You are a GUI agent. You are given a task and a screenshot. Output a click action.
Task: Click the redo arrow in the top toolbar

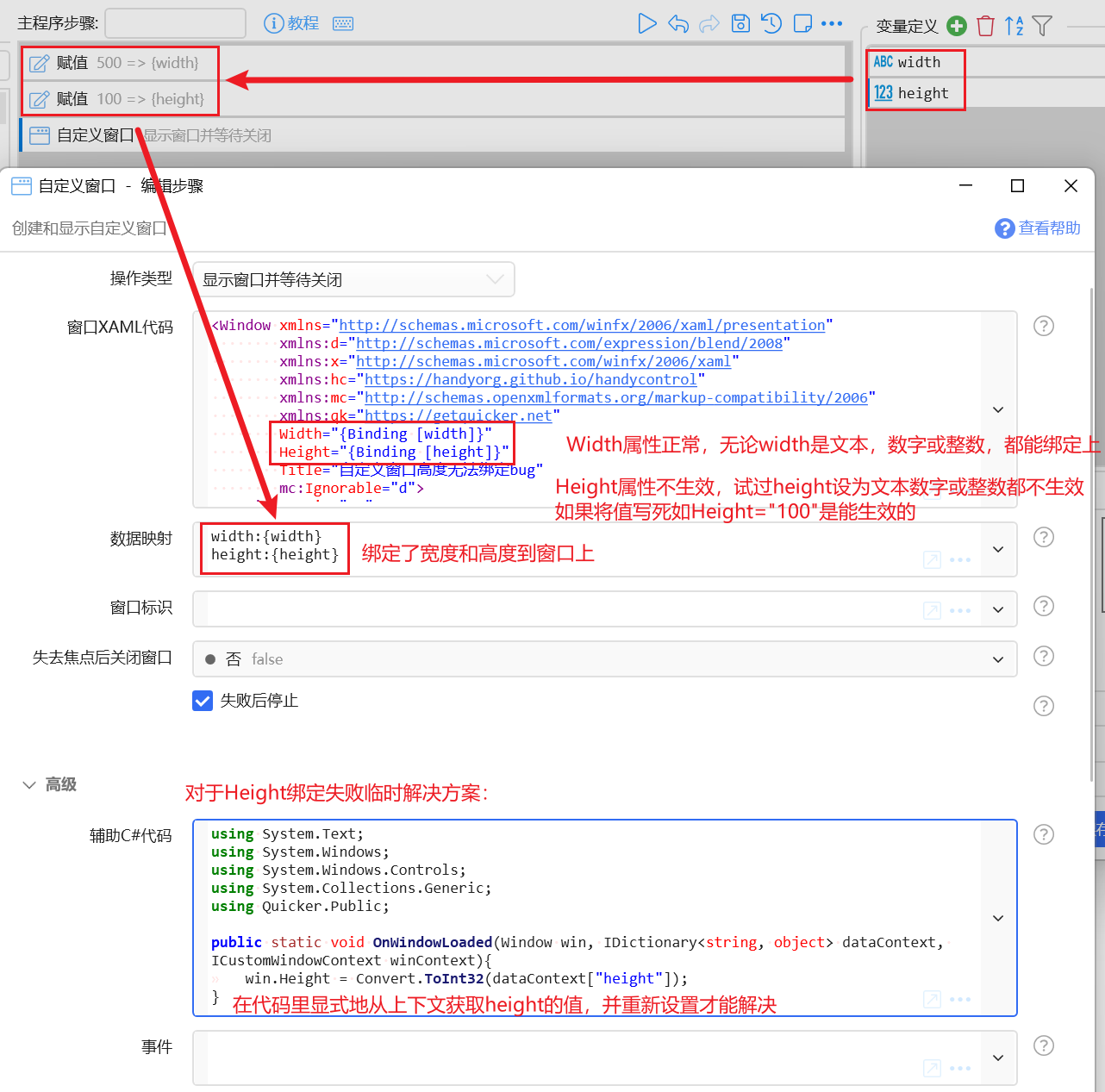pyautogui.click(x=709, y=23)
